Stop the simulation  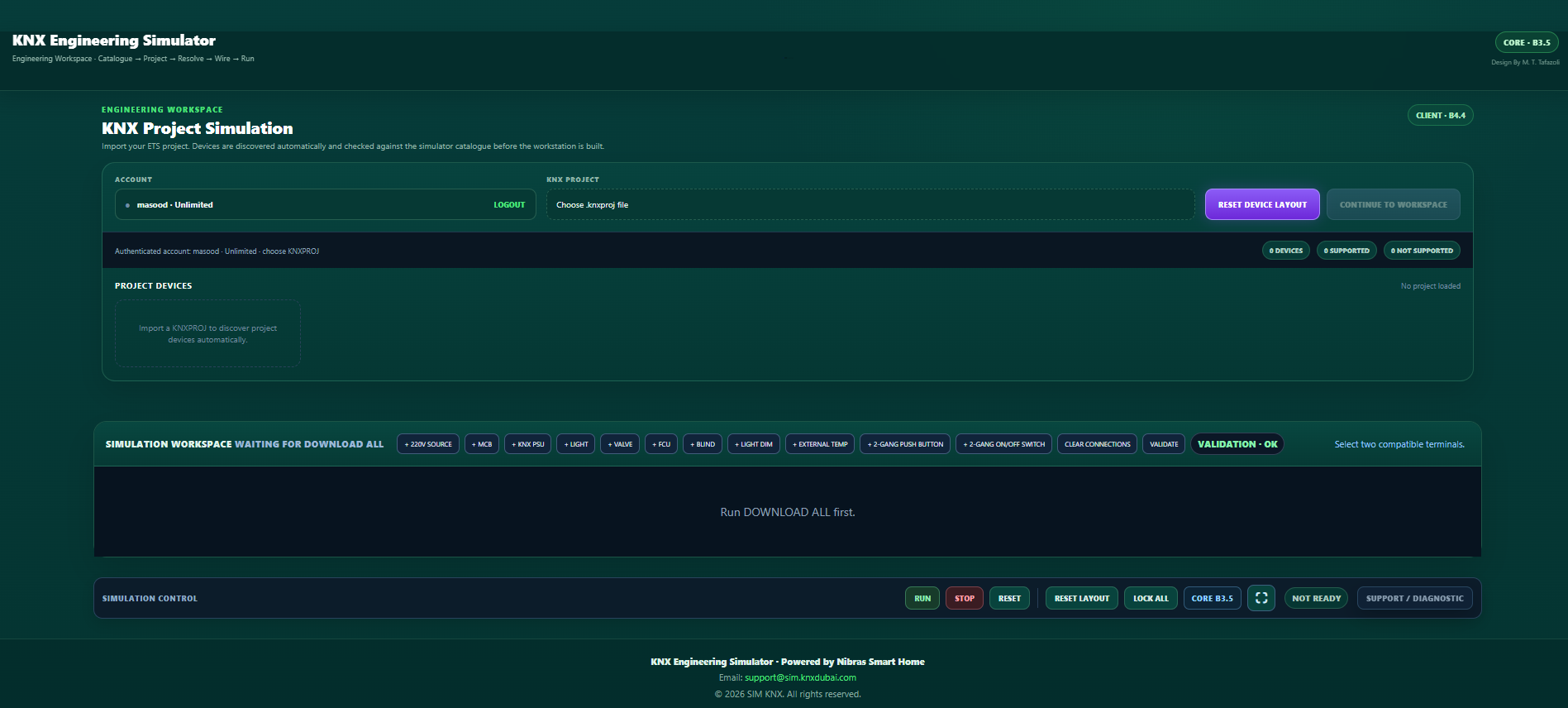point(965,598)
